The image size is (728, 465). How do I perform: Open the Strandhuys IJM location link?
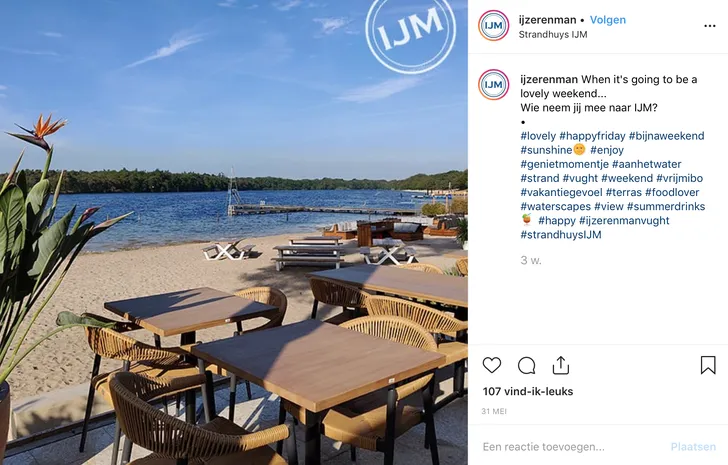[552, 34]
